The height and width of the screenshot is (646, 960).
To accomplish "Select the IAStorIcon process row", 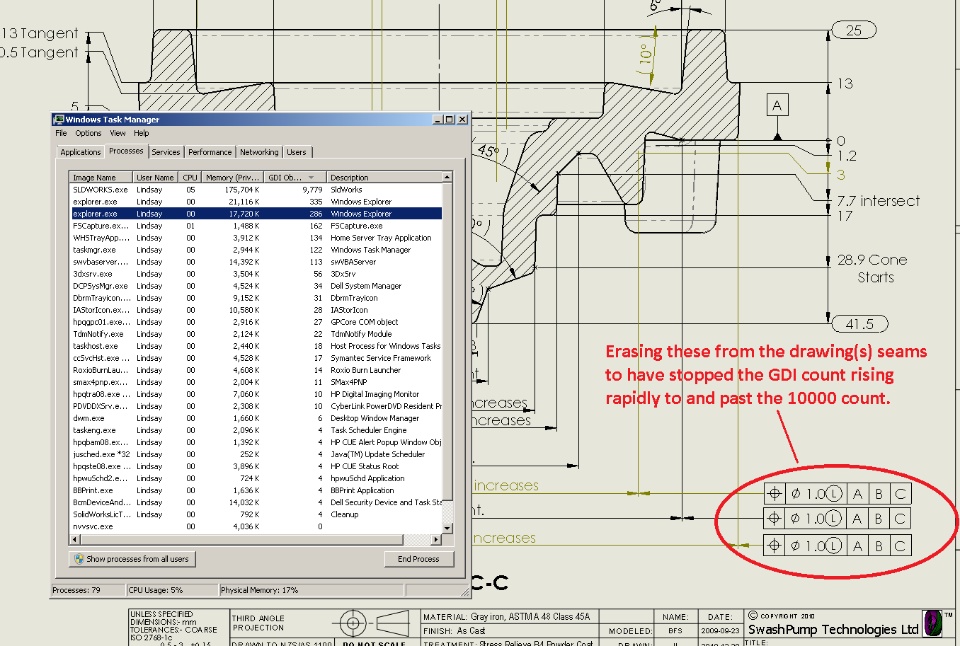I will pos(255,310).
